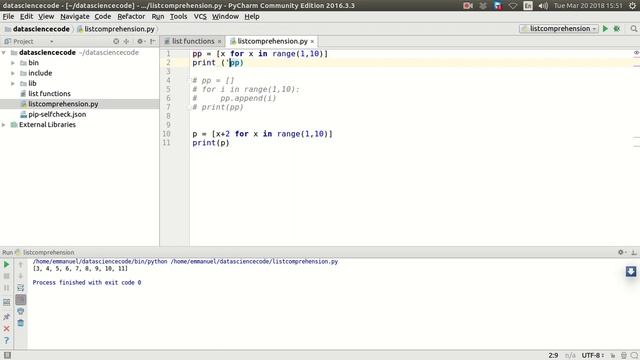Screen dimensions: 640x360
Task: Close the Run tab with the red X
Action: tap(7, 329)
